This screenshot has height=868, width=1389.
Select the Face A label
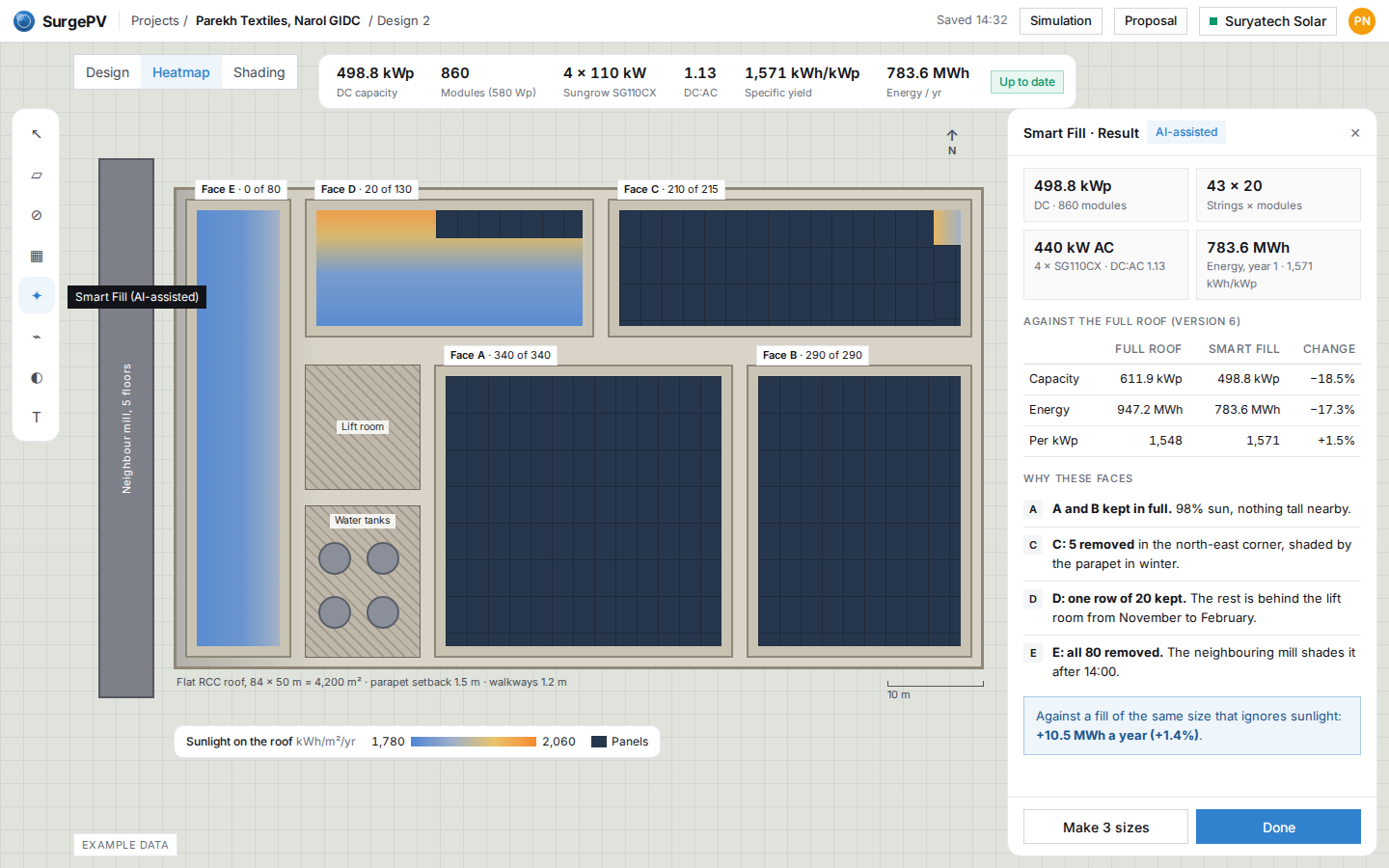pyautogui.click(x=501, y=355)
